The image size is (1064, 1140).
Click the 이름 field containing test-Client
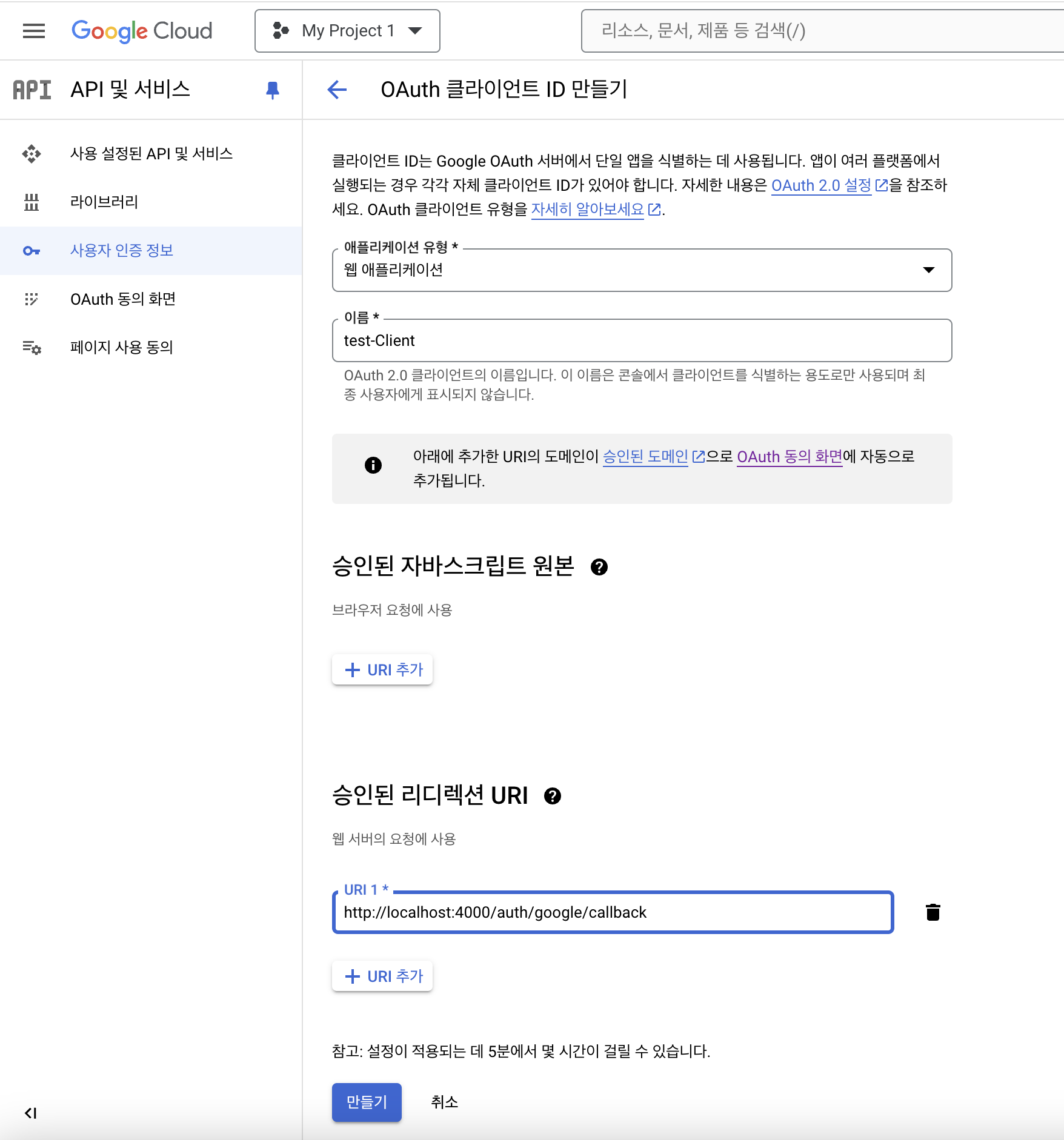642,340
